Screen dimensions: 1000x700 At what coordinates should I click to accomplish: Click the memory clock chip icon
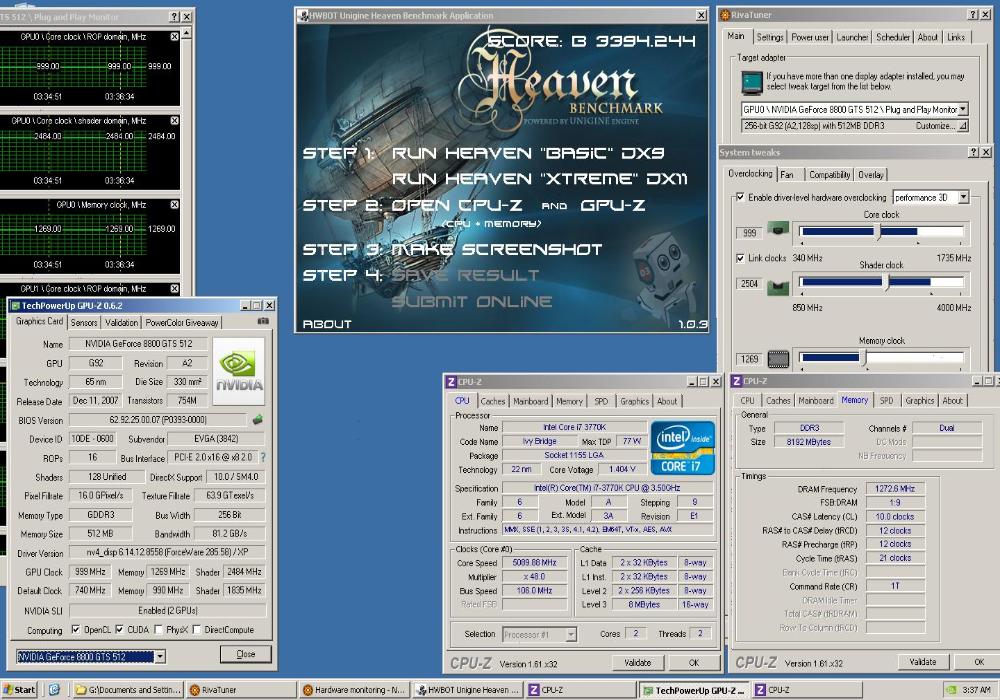tap(779, 359)
